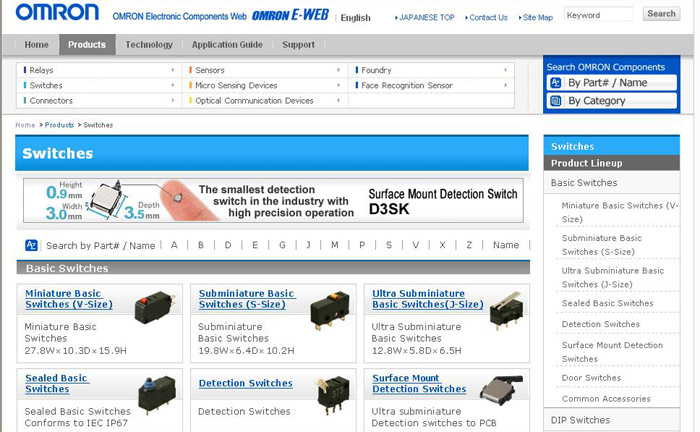The height and width of the screenshot is (432, 700).
Task: Open the Connectors category
Action: tap(50, 100)
